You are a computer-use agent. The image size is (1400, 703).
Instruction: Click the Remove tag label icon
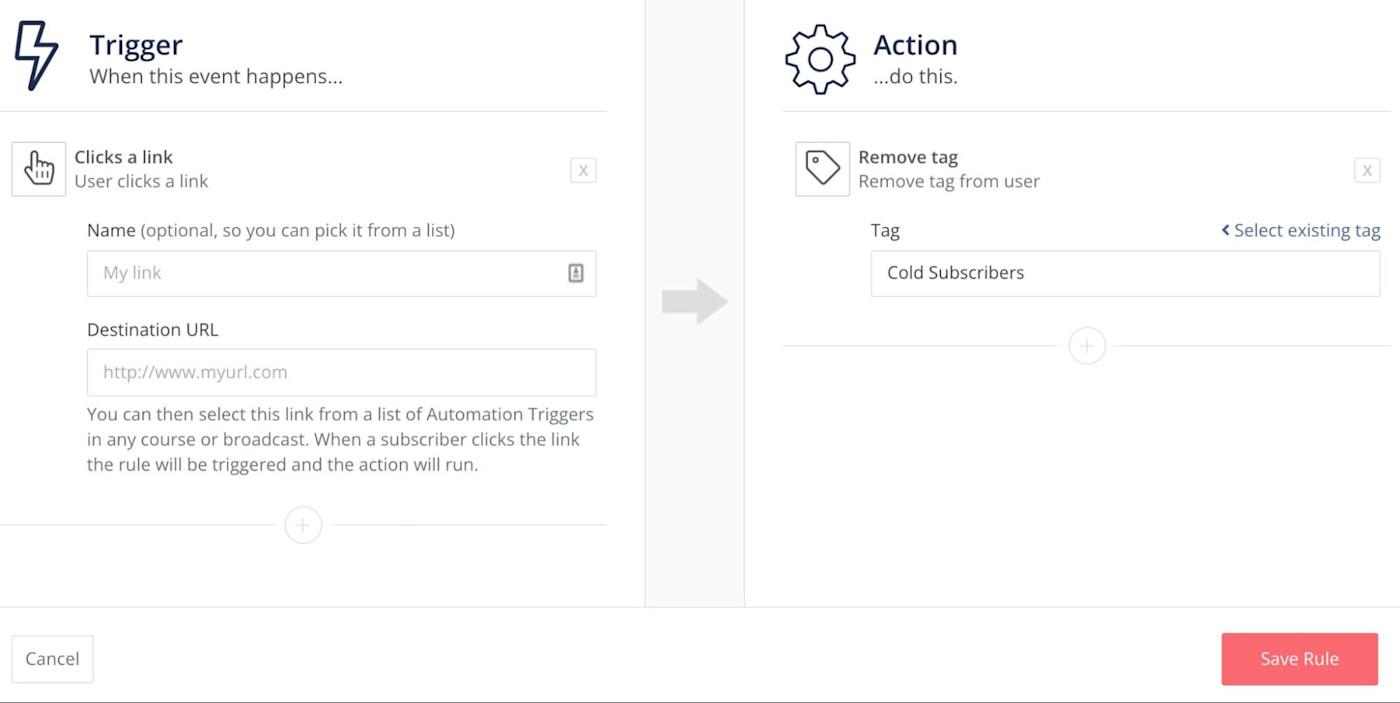point(822,169)
